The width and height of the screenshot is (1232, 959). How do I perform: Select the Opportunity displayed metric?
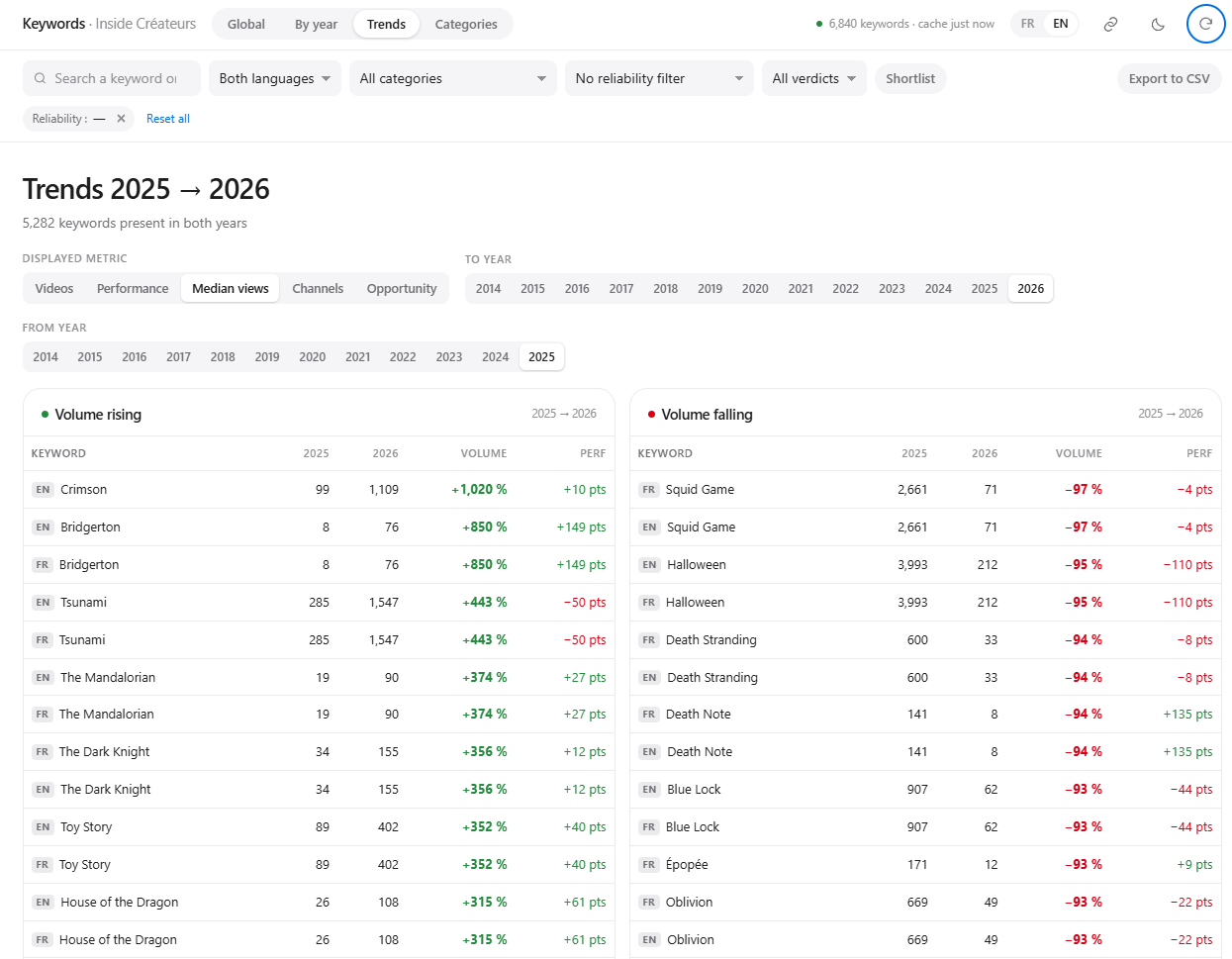(x=402, y=288)
